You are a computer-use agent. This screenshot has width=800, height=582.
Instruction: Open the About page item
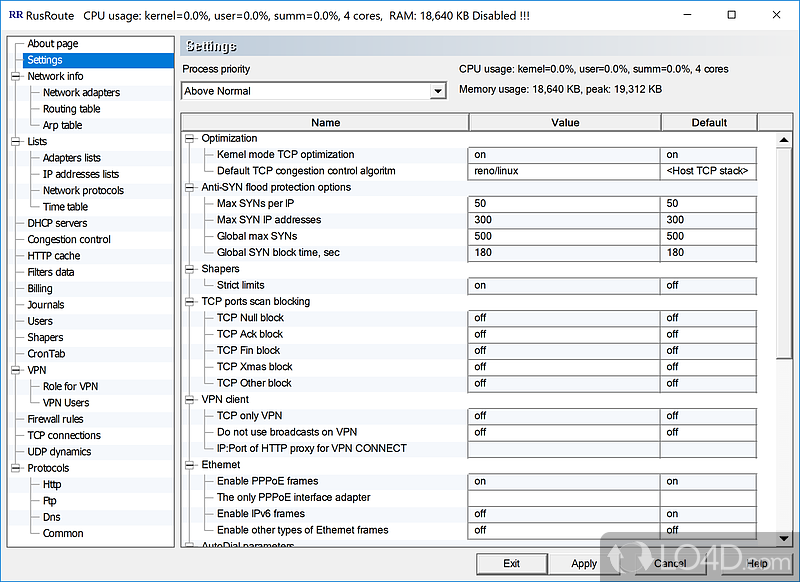(52, 44)
